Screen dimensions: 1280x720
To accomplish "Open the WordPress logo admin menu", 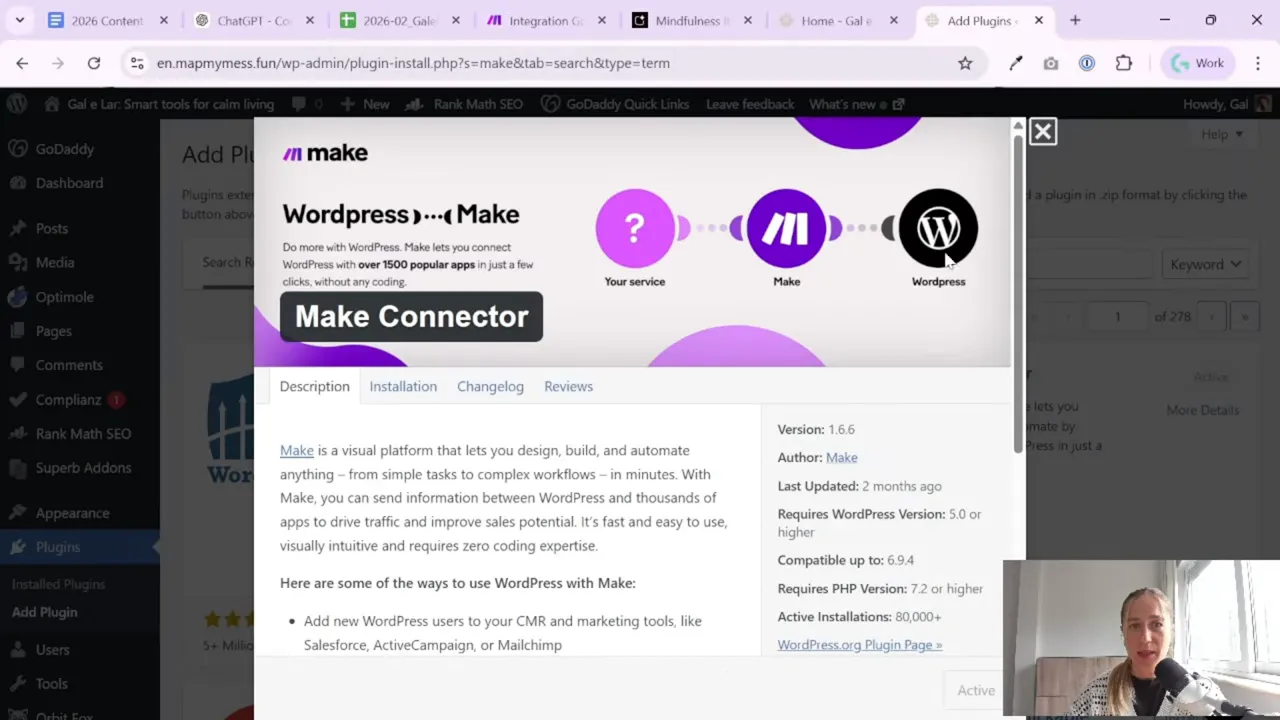I will pyautogui.click(x=17, y=104).
